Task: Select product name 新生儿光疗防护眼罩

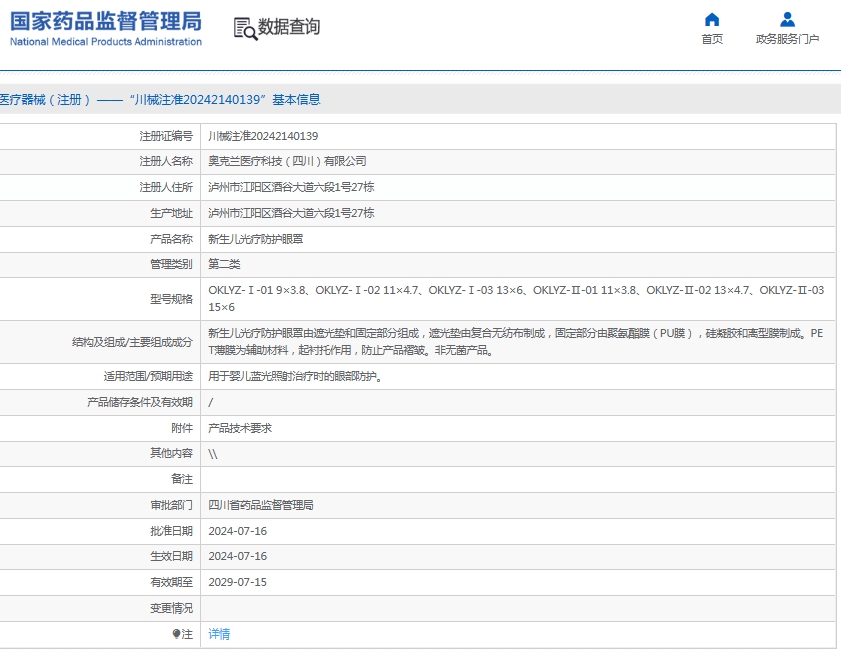Action: [x=255, y=239]
